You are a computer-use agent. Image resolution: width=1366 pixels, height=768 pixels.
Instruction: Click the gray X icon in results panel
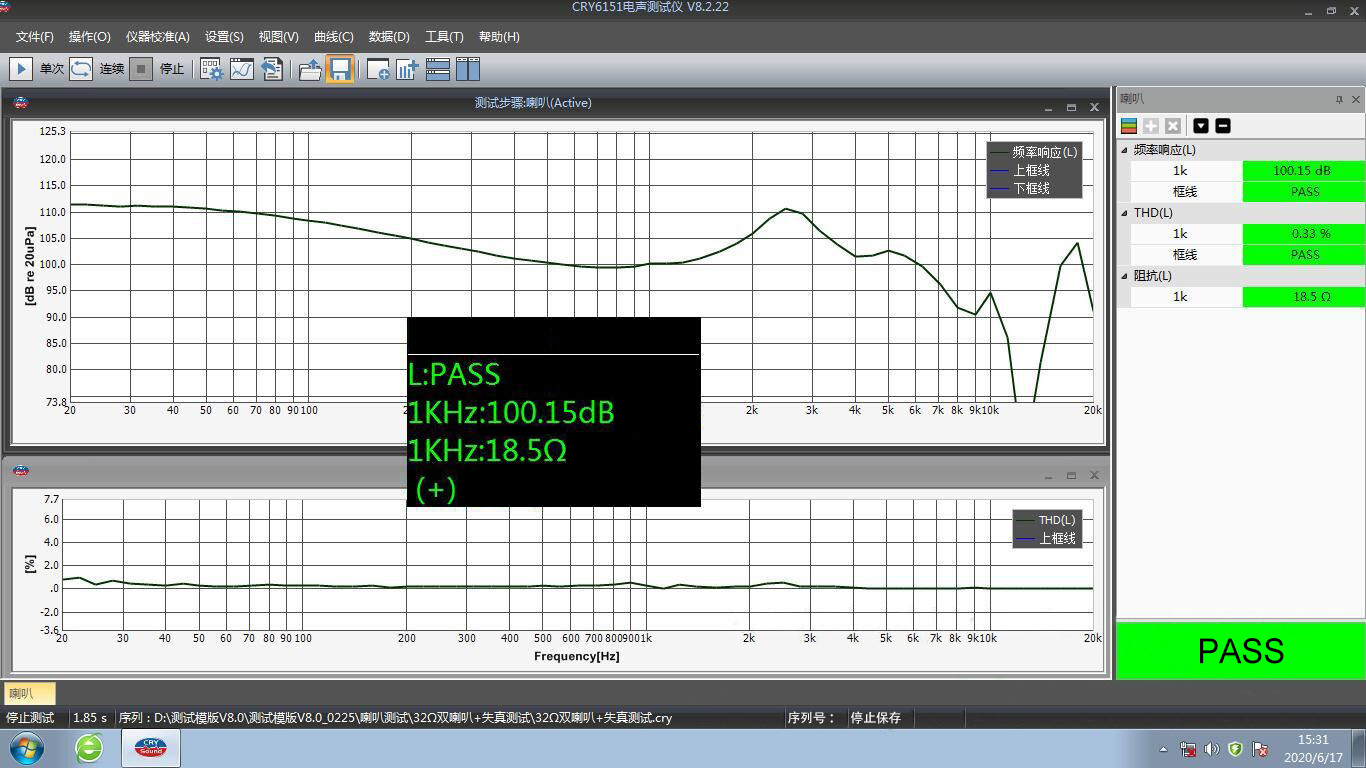(1173, 126)
